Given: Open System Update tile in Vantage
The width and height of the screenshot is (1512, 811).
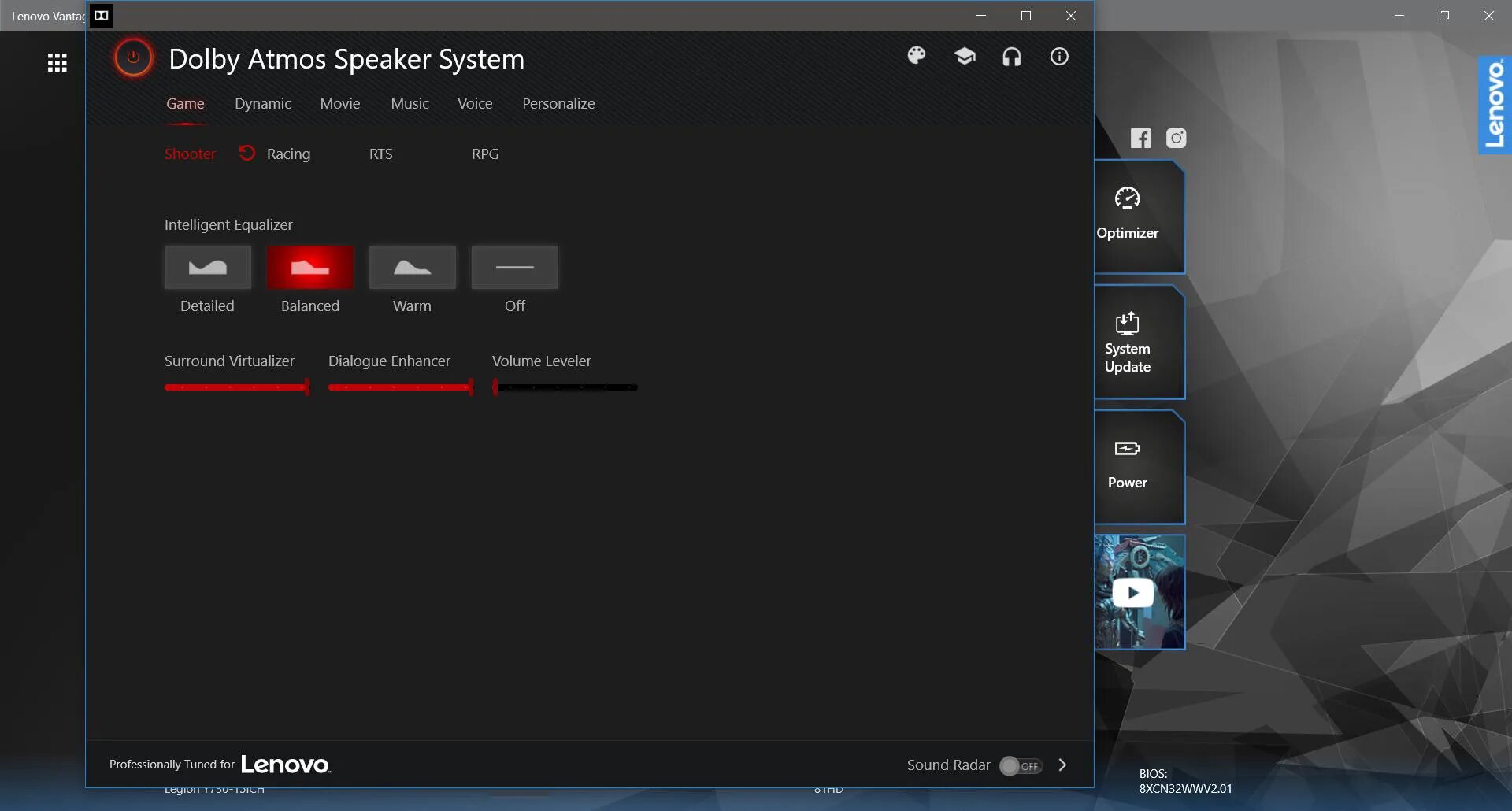Looking at the screenshot, I should point(1139,343).
